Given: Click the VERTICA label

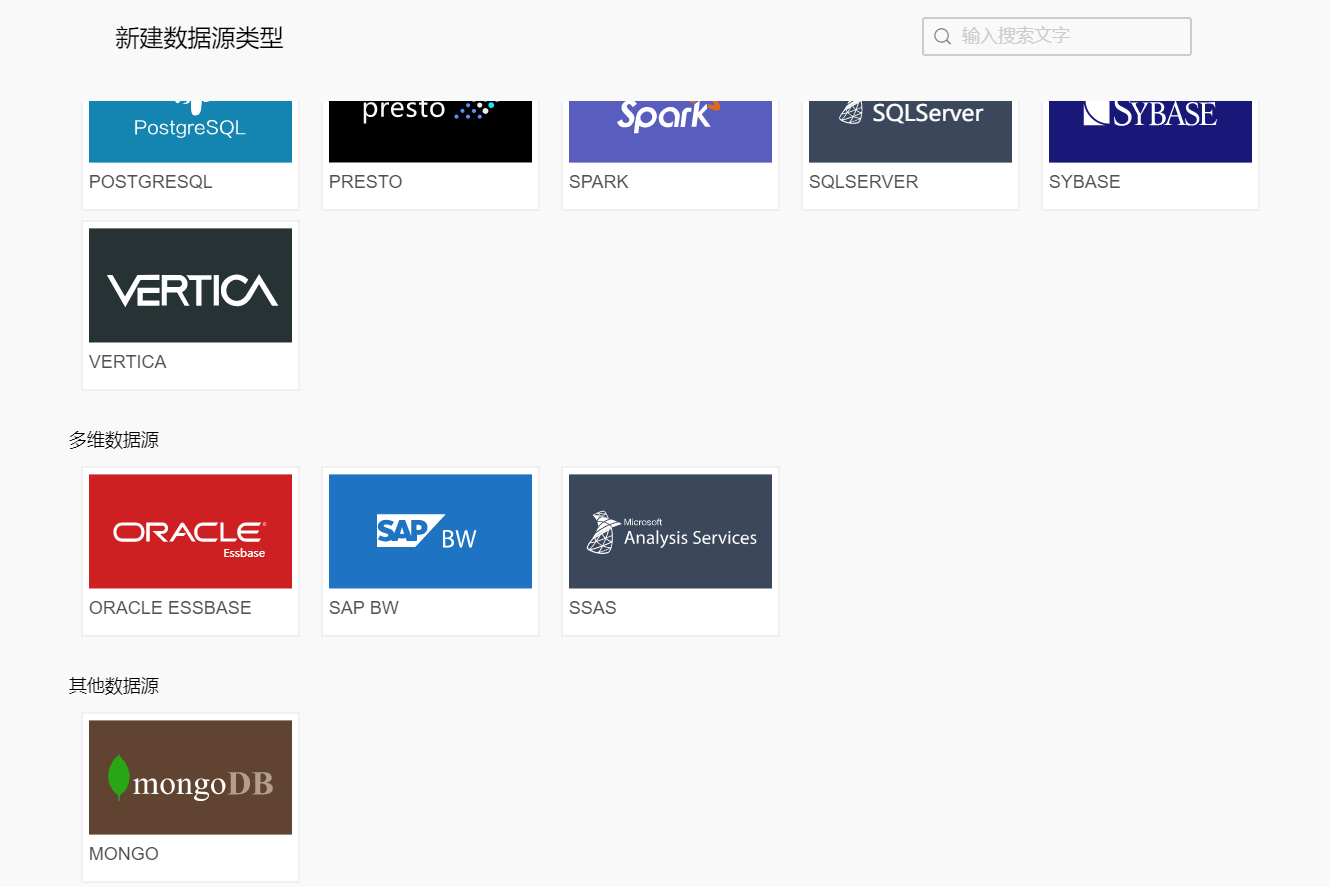Looking at the screenshot, I should (x=128, y=362).
